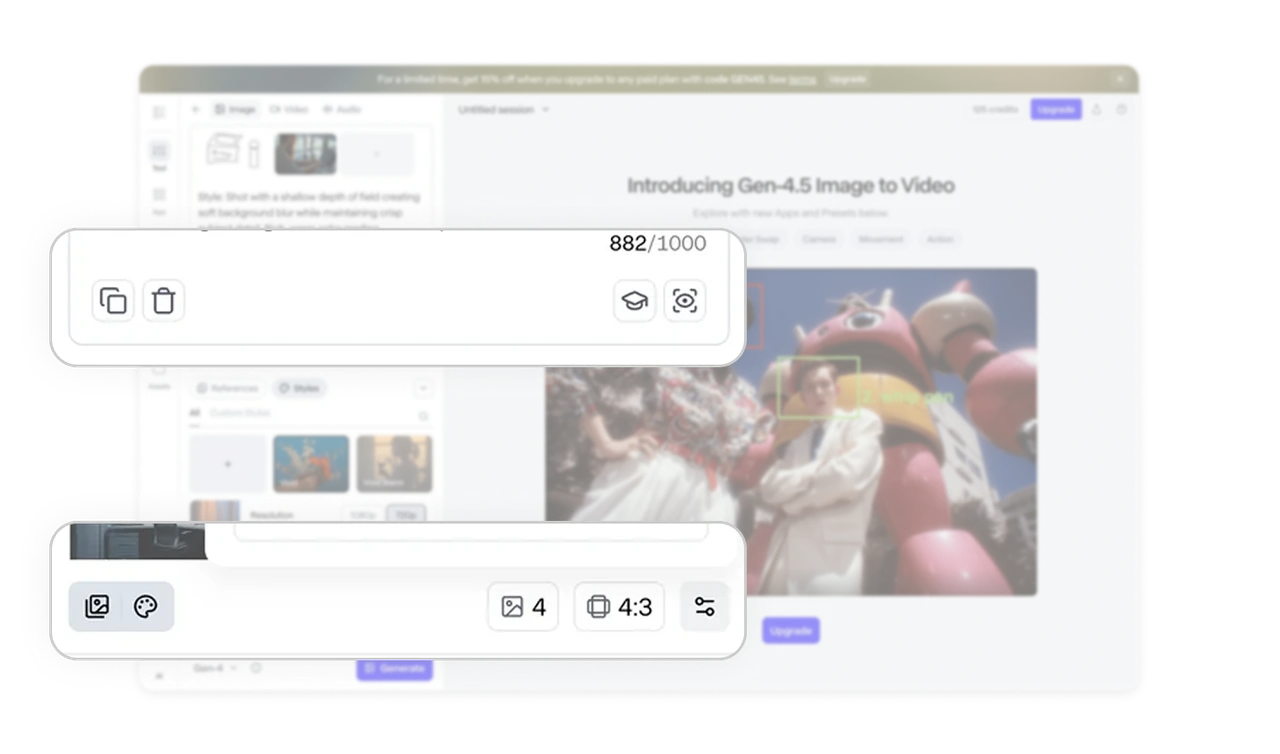
Task: Choose the blue and orange style thumbnail
Action: click(x=311, y=464)
